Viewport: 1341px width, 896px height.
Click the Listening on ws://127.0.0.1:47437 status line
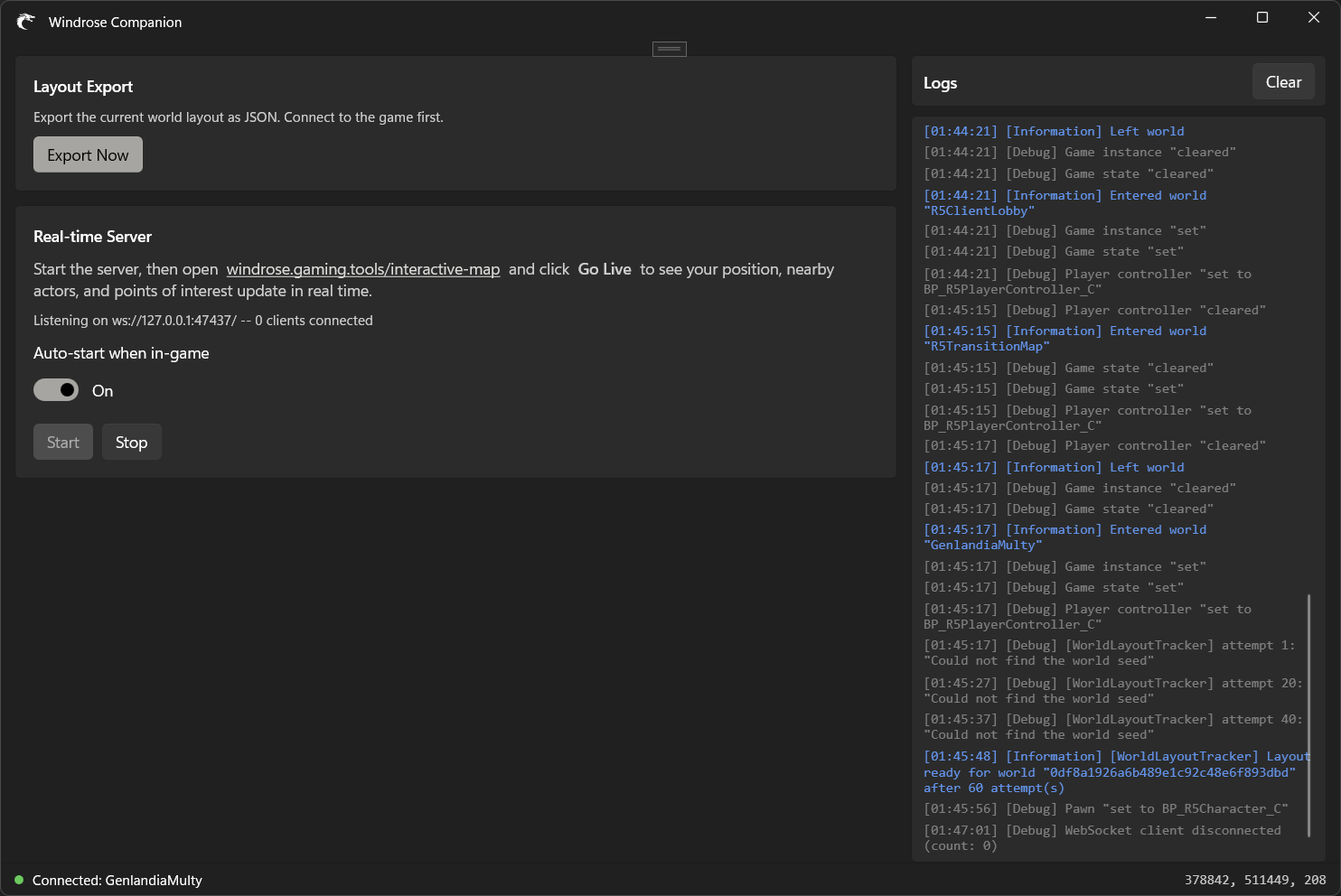coord(203,321)
